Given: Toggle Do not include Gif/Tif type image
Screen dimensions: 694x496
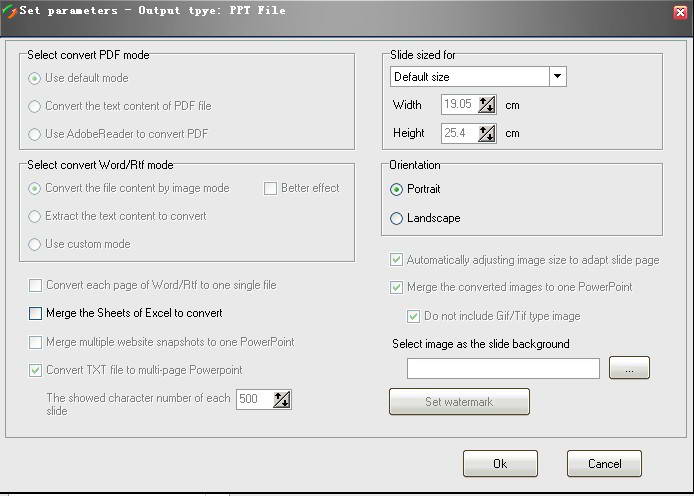Looking at the screenshot, I should coord(414,317).
